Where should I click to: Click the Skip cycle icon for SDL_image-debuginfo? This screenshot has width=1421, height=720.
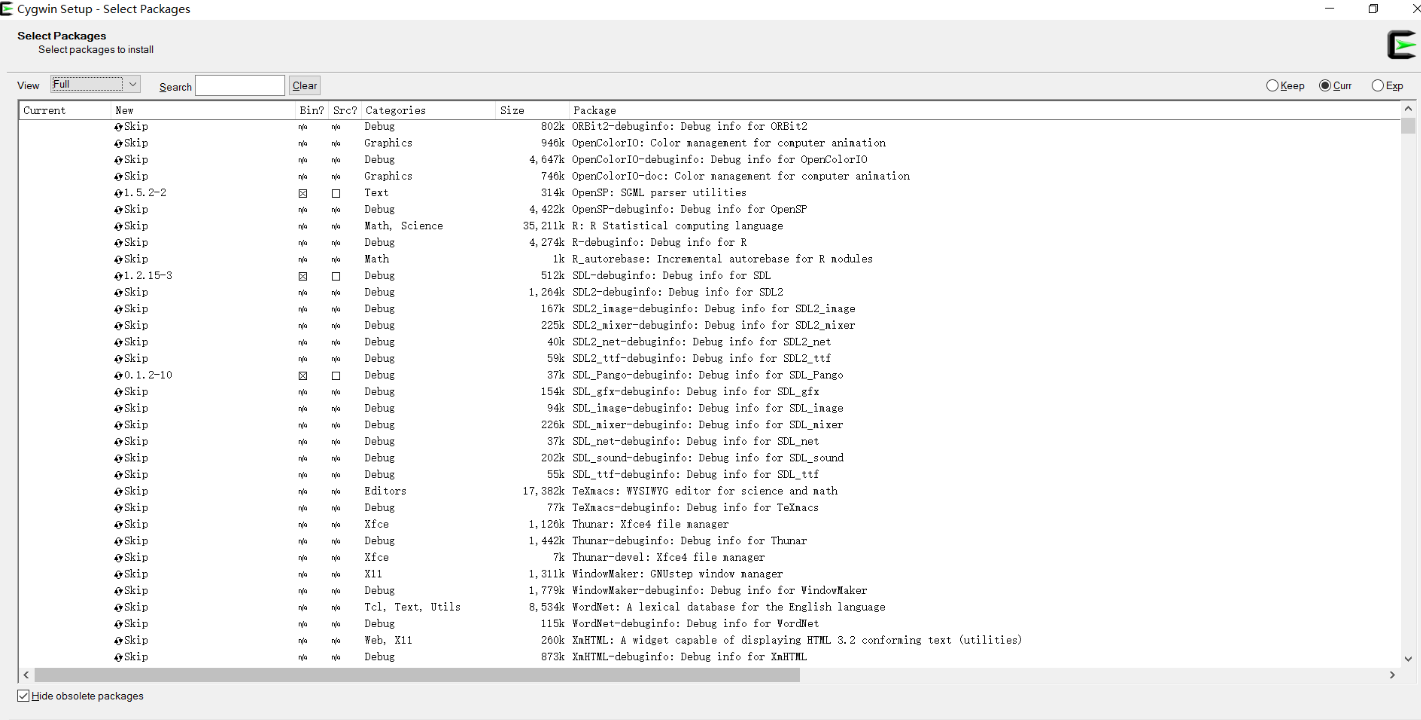119,409
